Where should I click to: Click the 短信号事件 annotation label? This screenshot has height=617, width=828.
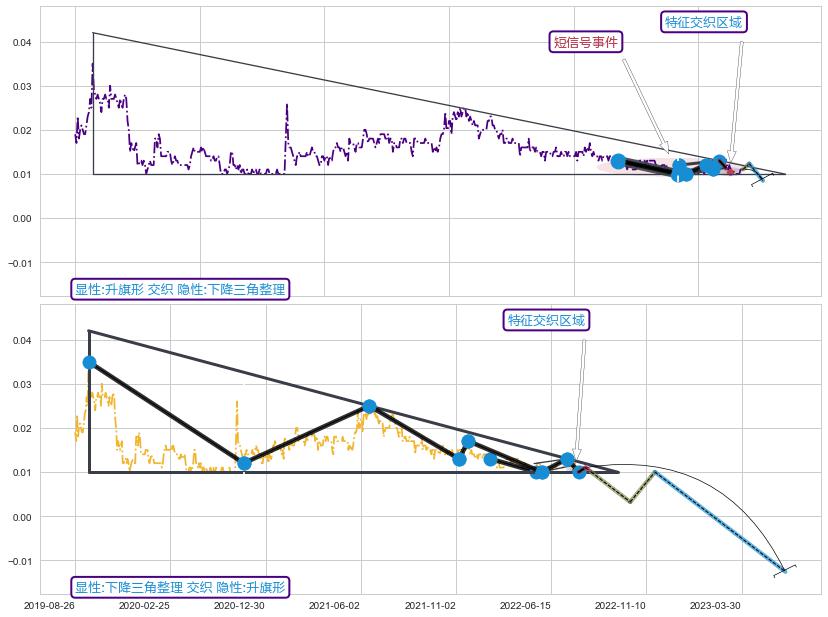pyautogui.click(x=587, y=42)
